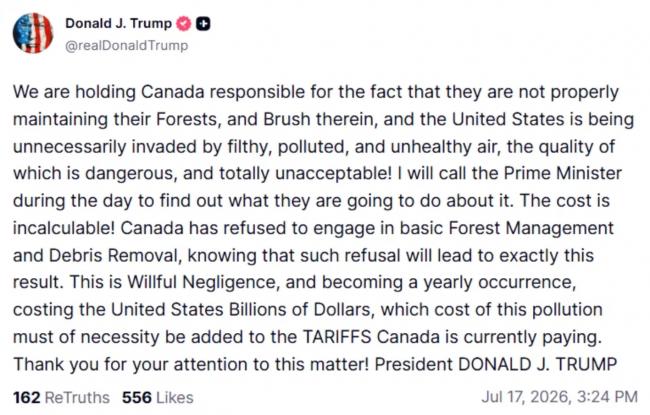This screenshot has height=415, width=650.
Task: Click the President DONALD J. TRUMP signature
Action: click(x=496, y=364)
